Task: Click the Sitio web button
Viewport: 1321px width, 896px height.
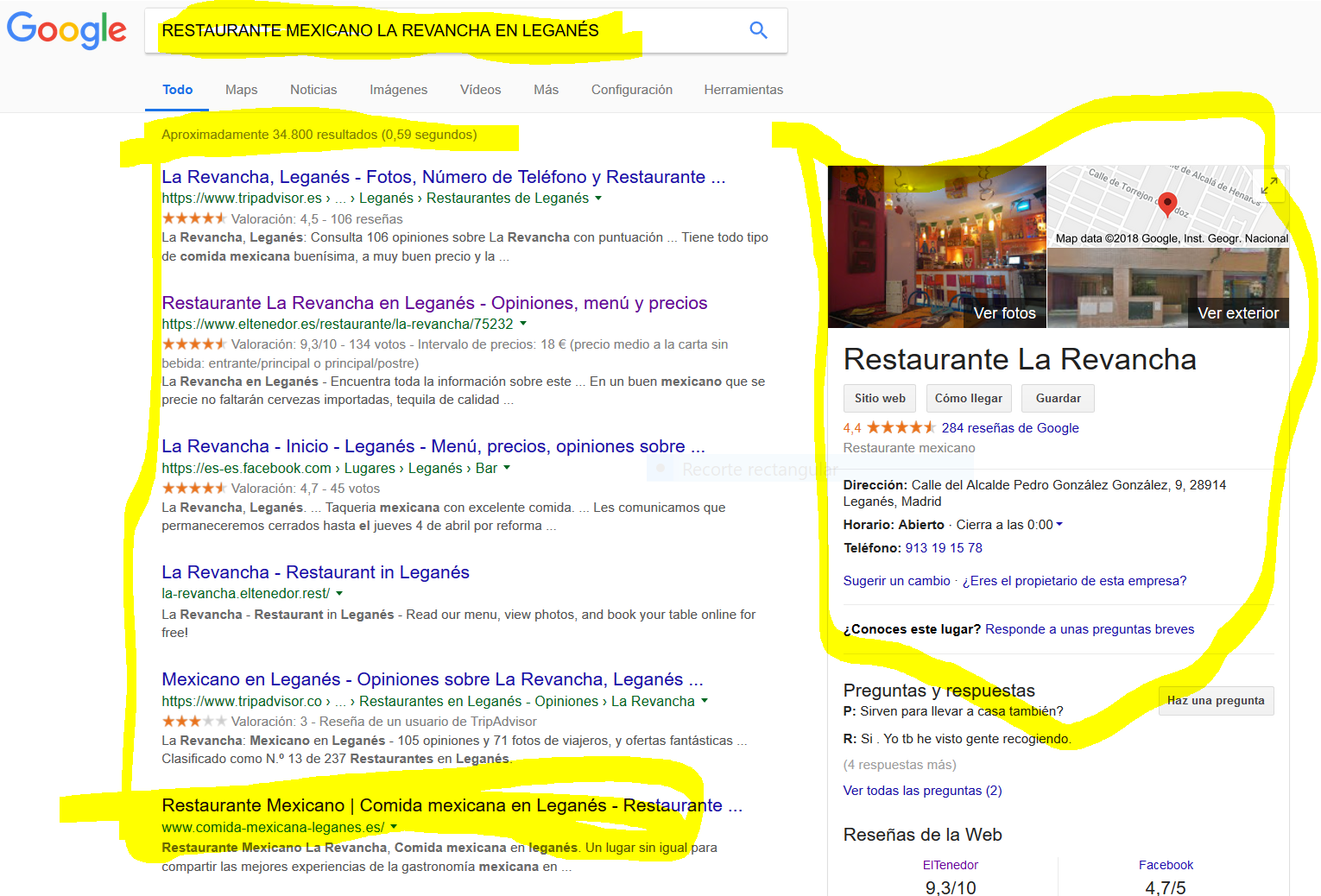Action: click(x=880, y=398)
